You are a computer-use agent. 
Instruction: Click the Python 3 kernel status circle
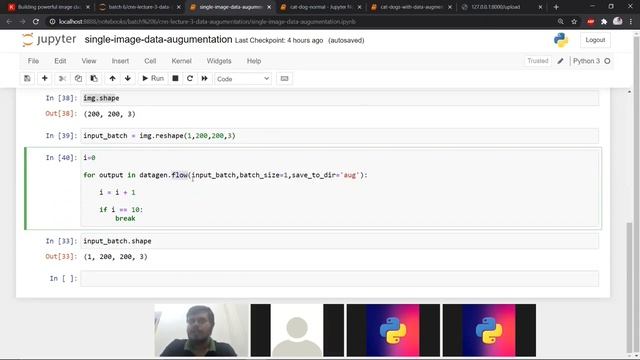tap(607, 61)
